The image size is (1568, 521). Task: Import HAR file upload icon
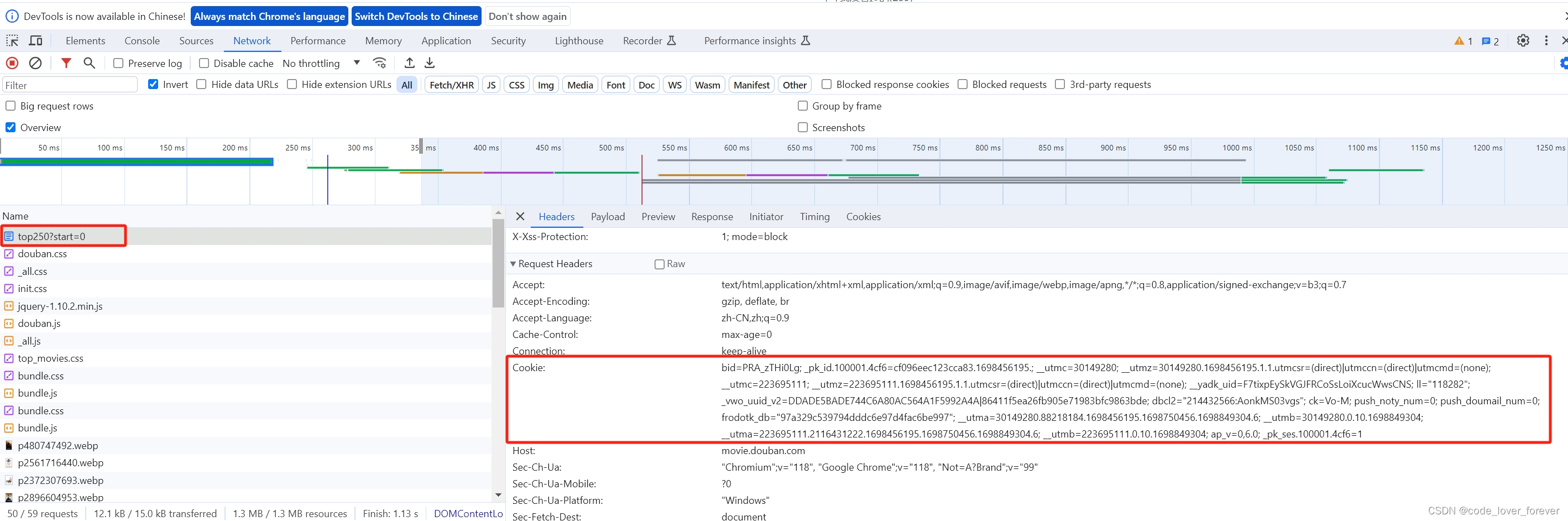(410, 62)
